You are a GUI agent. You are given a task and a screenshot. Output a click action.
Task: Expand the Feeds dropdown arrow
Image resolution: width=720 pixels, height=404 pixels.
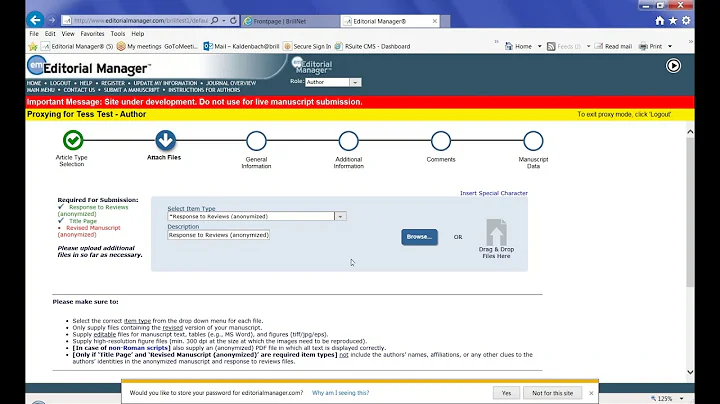click(588, 46)
